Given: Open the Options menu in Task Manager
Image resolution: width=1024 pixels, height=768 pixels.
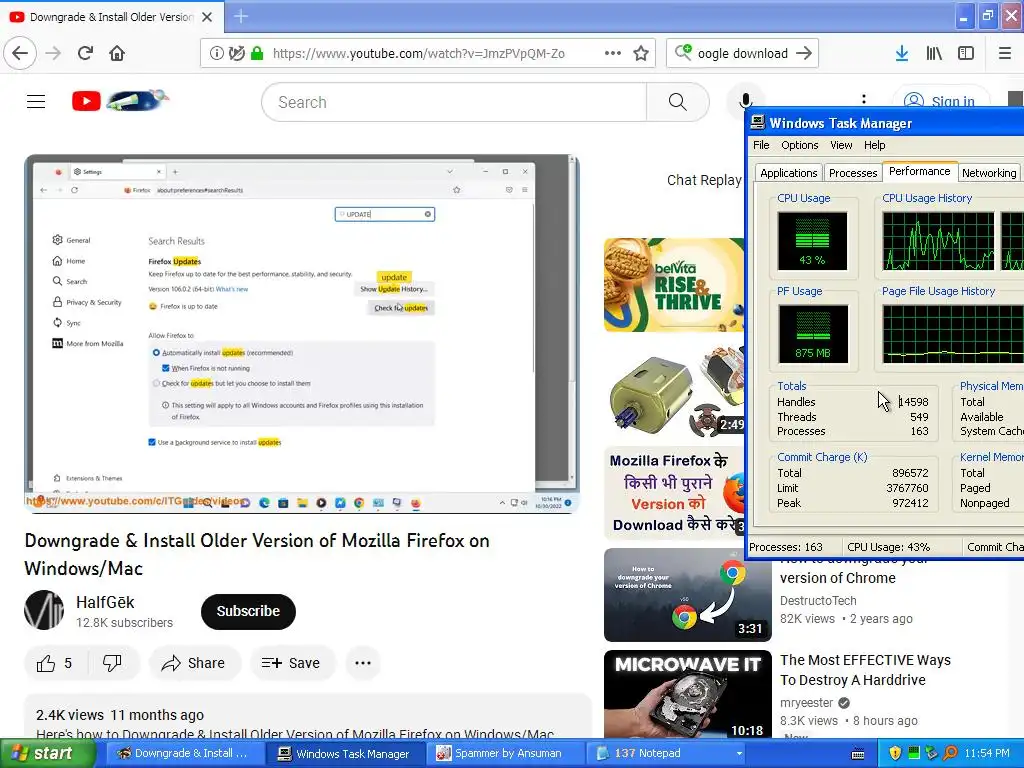Looking at the screenshot, I should click(x=799, y=145).
